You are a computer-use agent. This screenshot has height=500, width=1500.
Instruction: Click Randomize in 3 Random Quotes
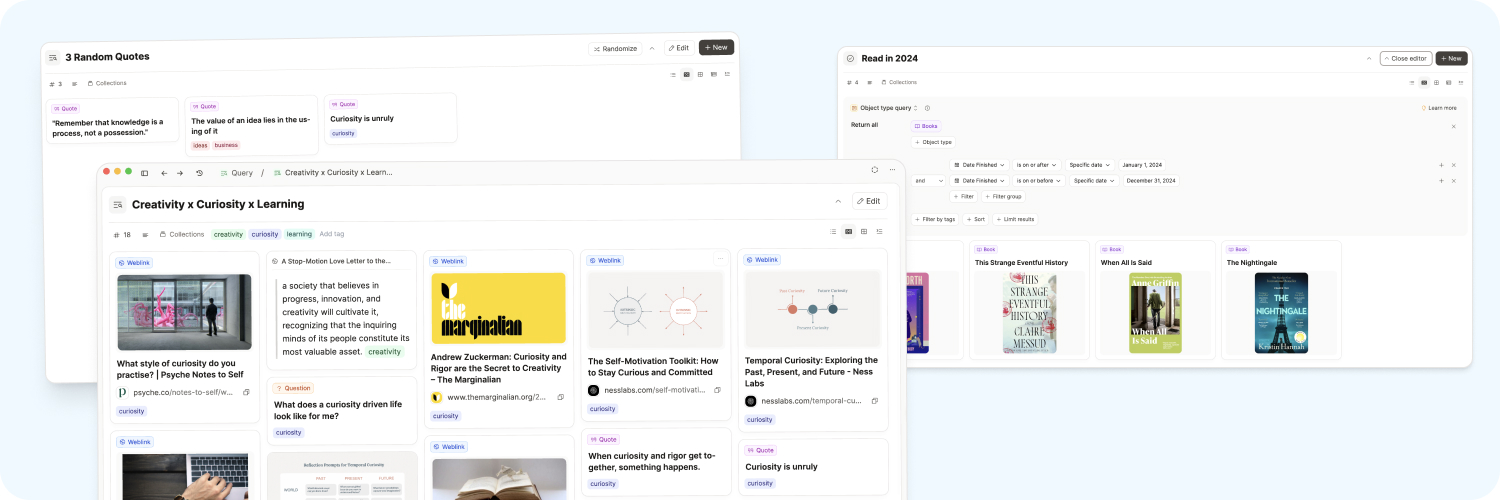[x=615, y=48]
